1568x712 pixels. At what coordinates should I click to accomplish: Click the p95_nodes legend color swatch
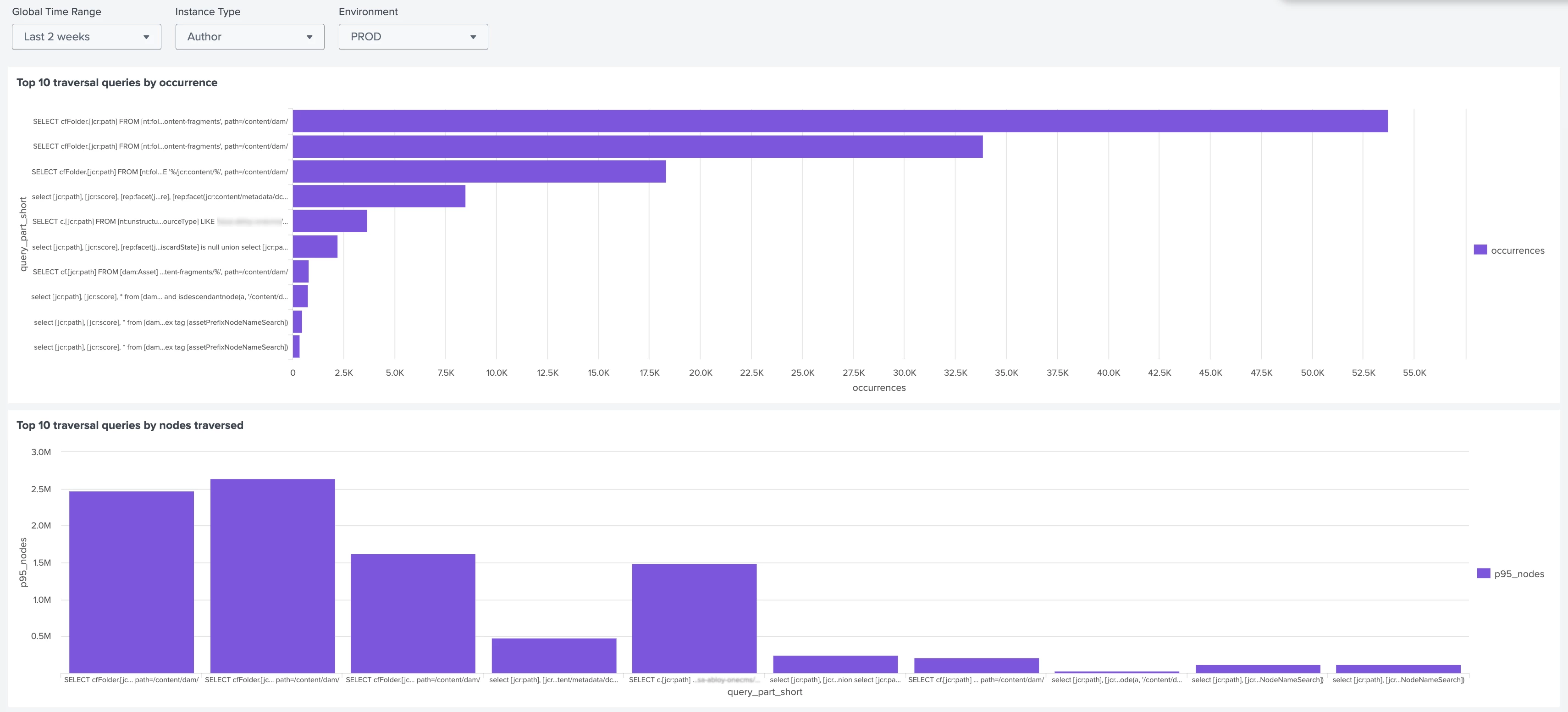(1483, 573)
